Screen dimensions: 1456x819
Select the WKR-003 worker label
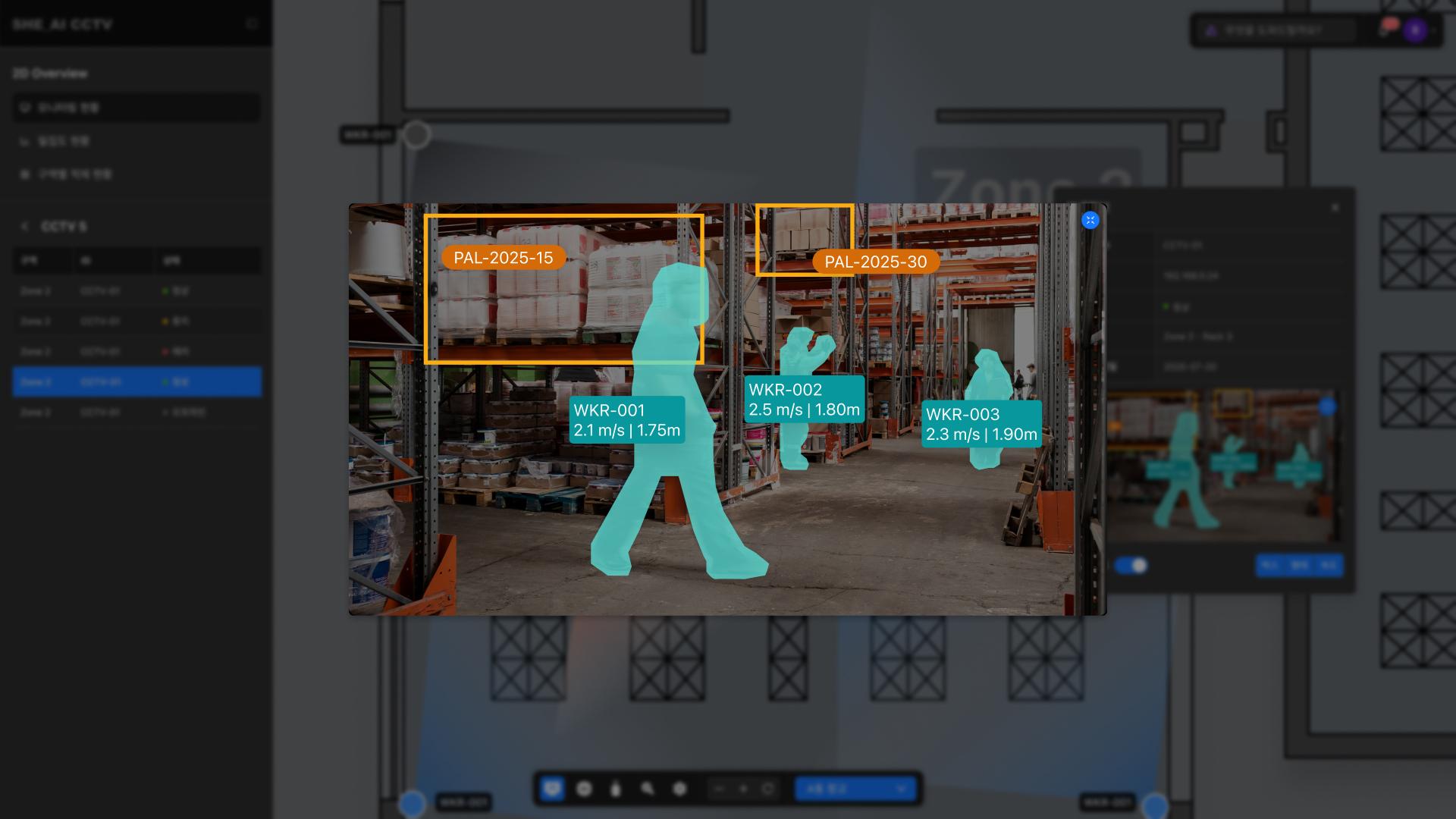click(x=981, y=425)
